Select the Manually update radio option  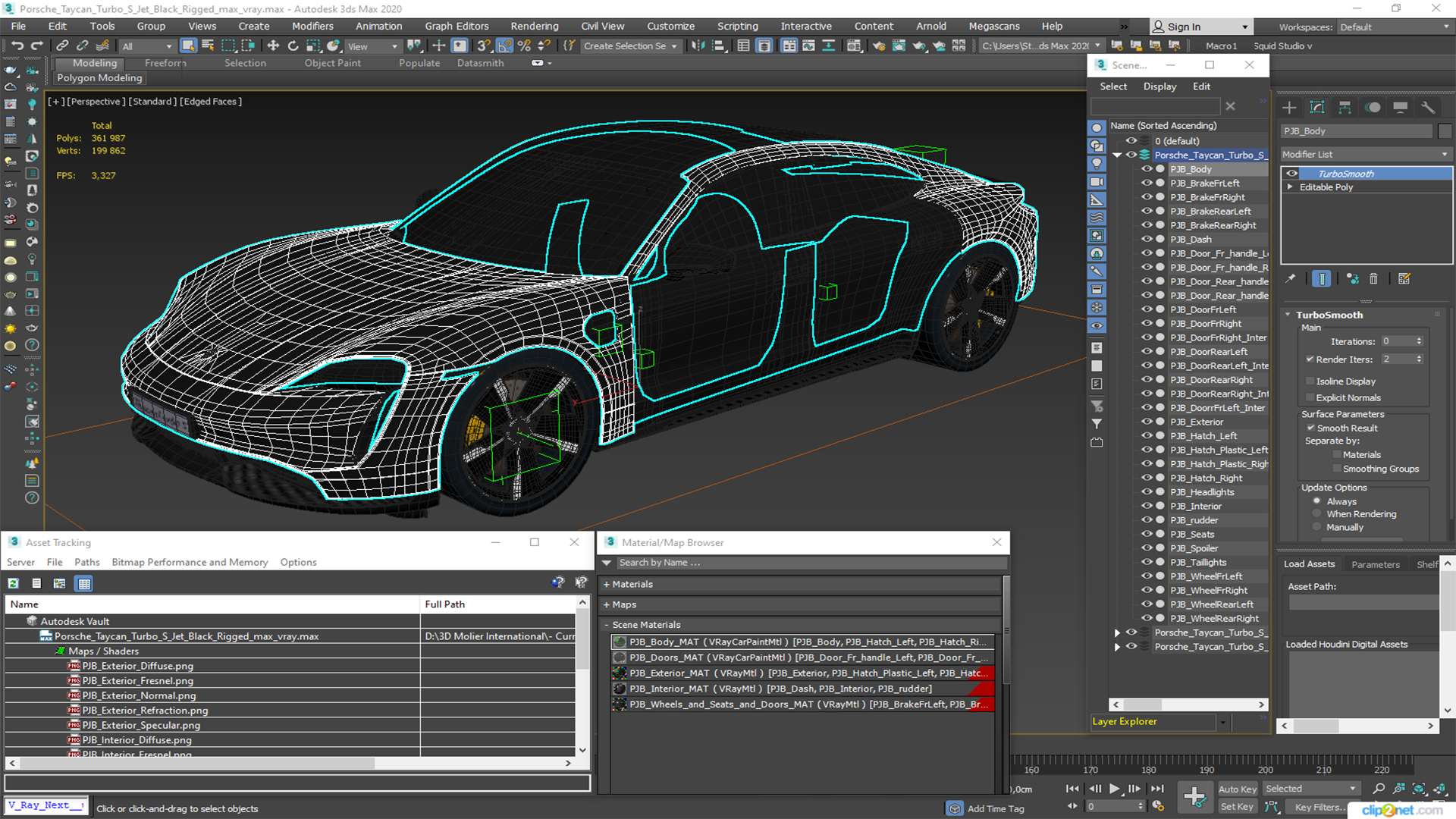[1317, 527]
